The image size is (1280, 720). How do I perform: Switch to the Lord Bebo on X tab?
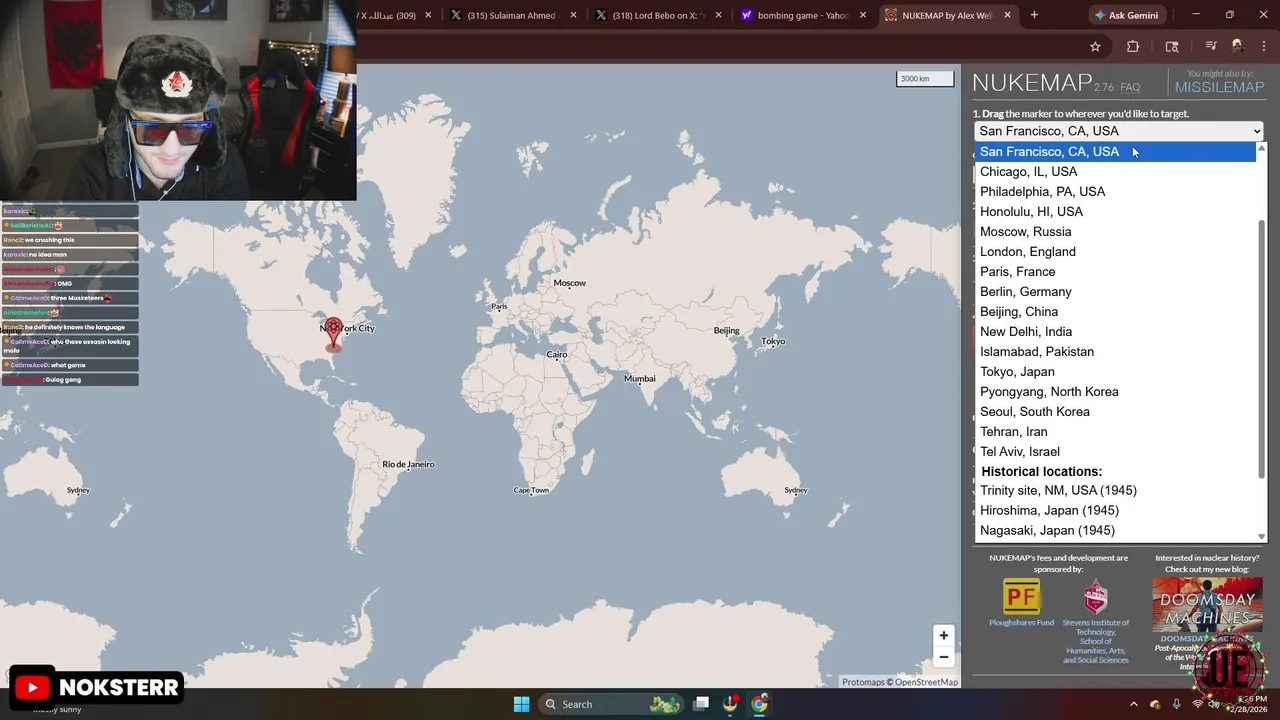pyautogui.click(x=657, y=15)
